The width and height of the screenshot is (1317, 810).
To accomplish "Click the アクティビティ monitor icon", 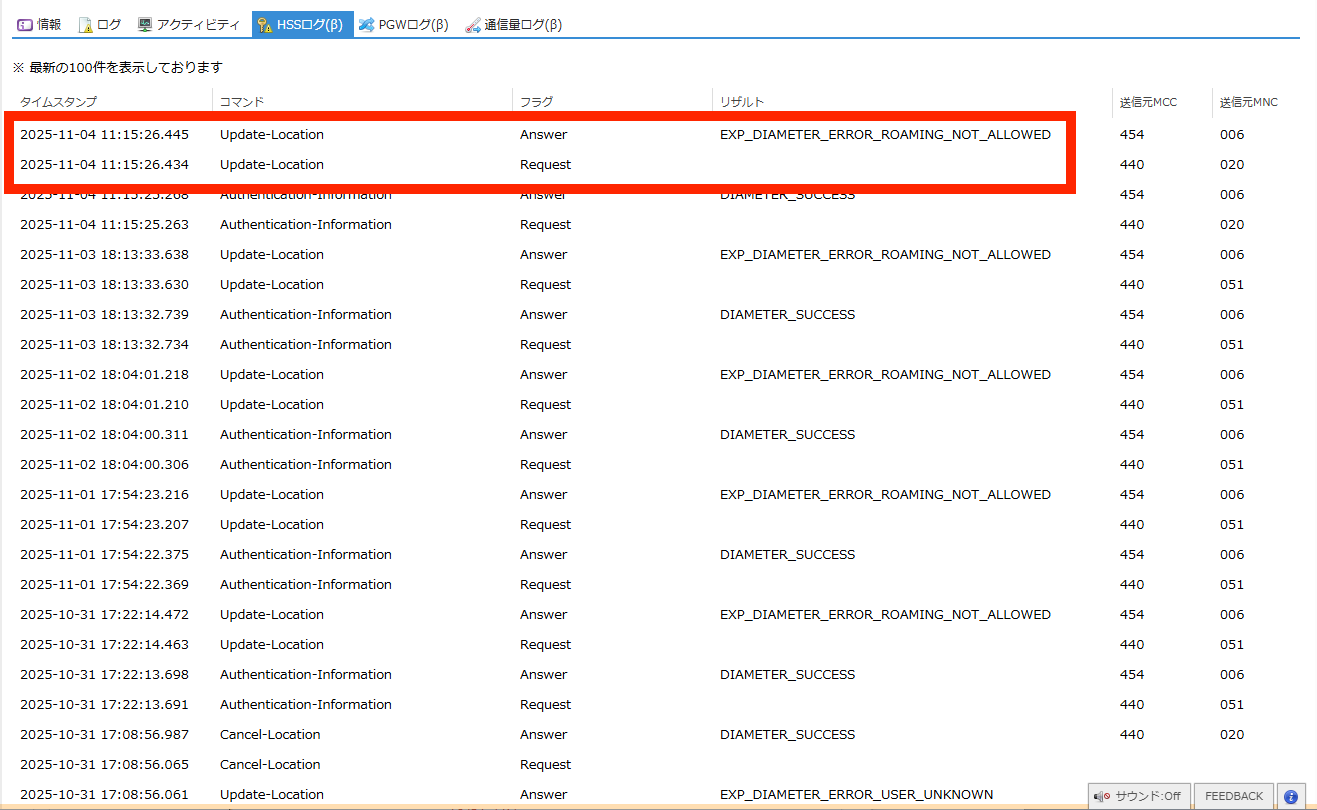I will click(x=145, y=25).
